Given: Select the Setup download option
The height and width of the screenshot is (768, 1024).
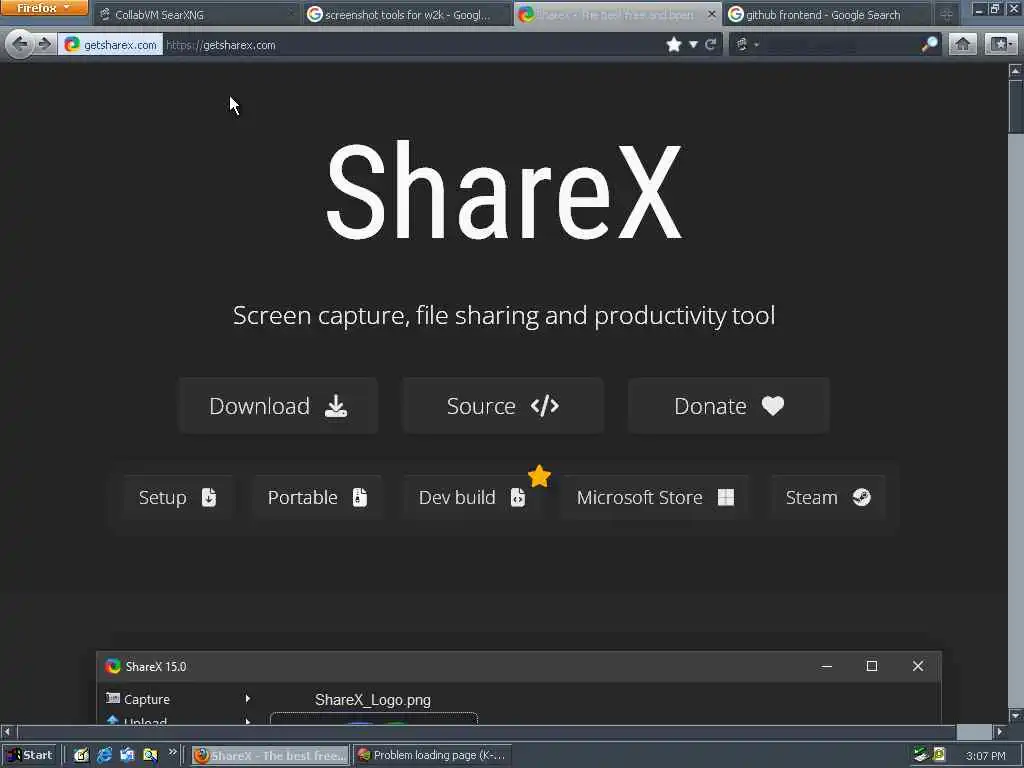Looking at the screenshot, I should point(178,498).
